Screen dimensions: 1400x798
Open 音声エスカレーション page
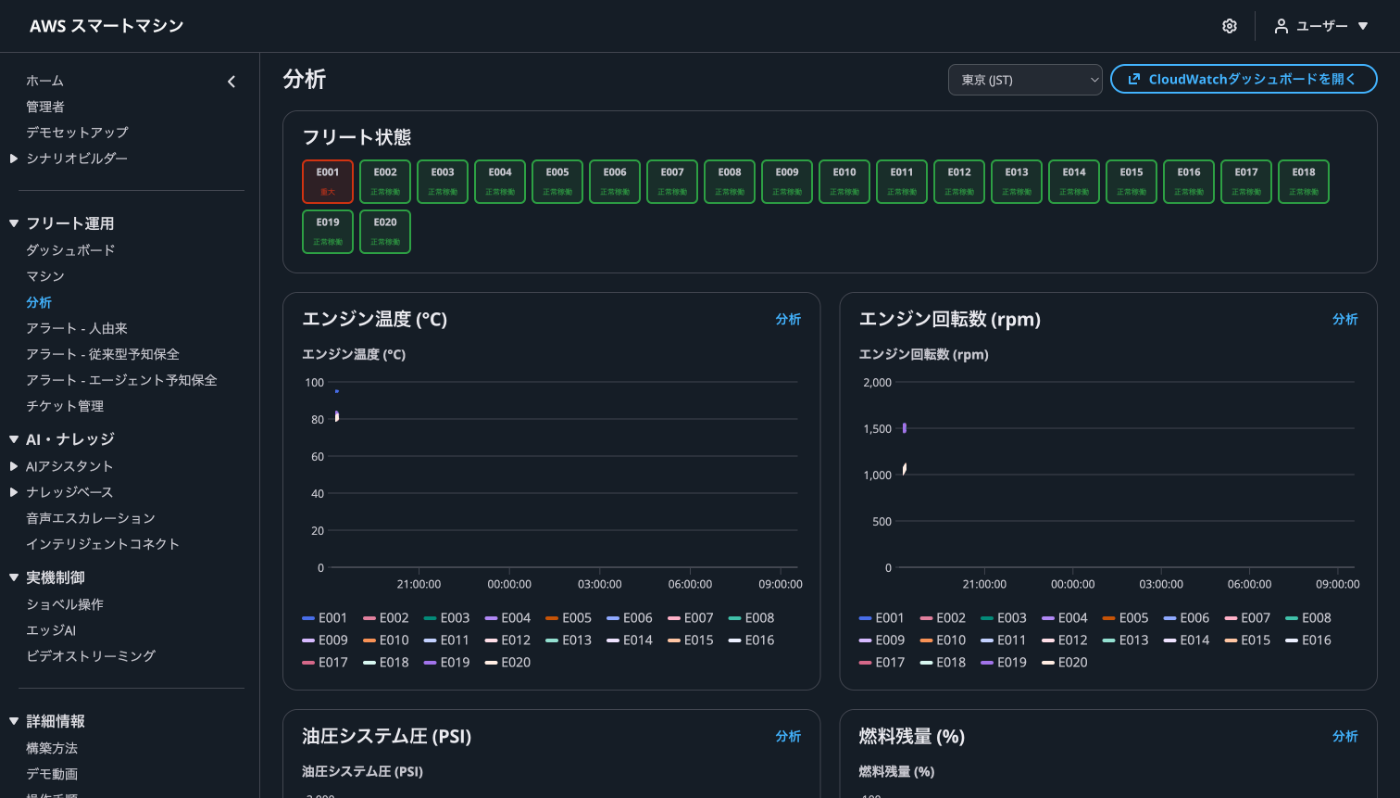coord(91,518)
